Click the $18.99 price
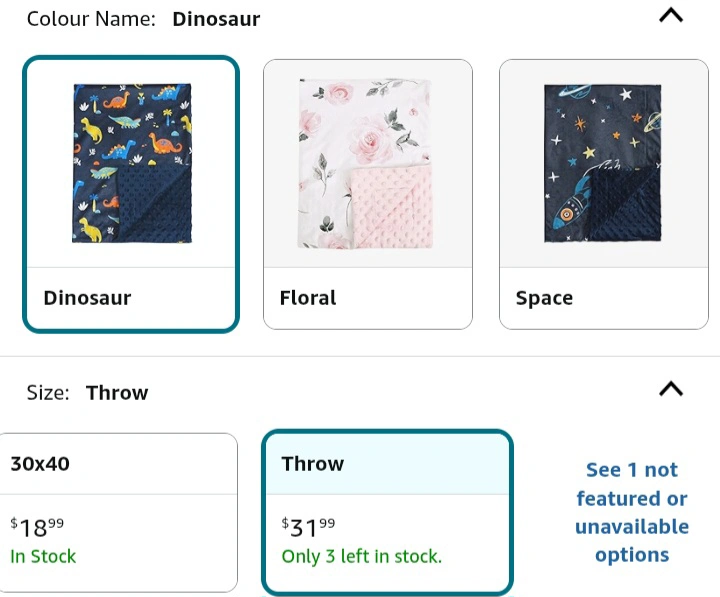Screen dimensions: 720x597 pyautogui.click(x=38, y=527)
